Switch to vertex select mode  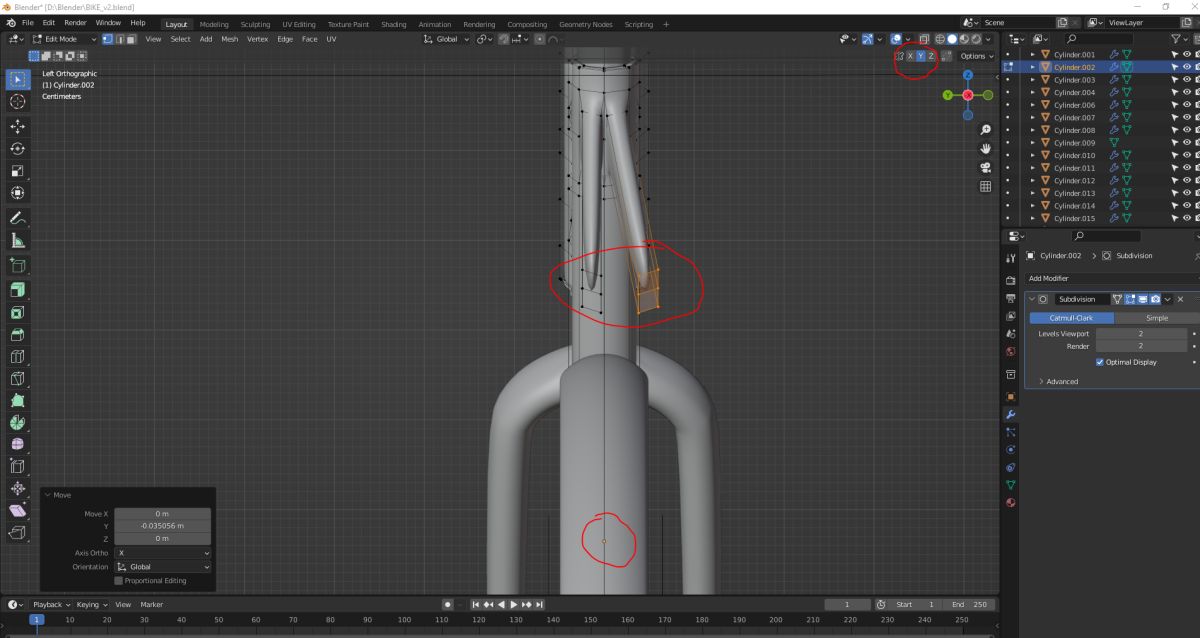(x=107, y=39)
